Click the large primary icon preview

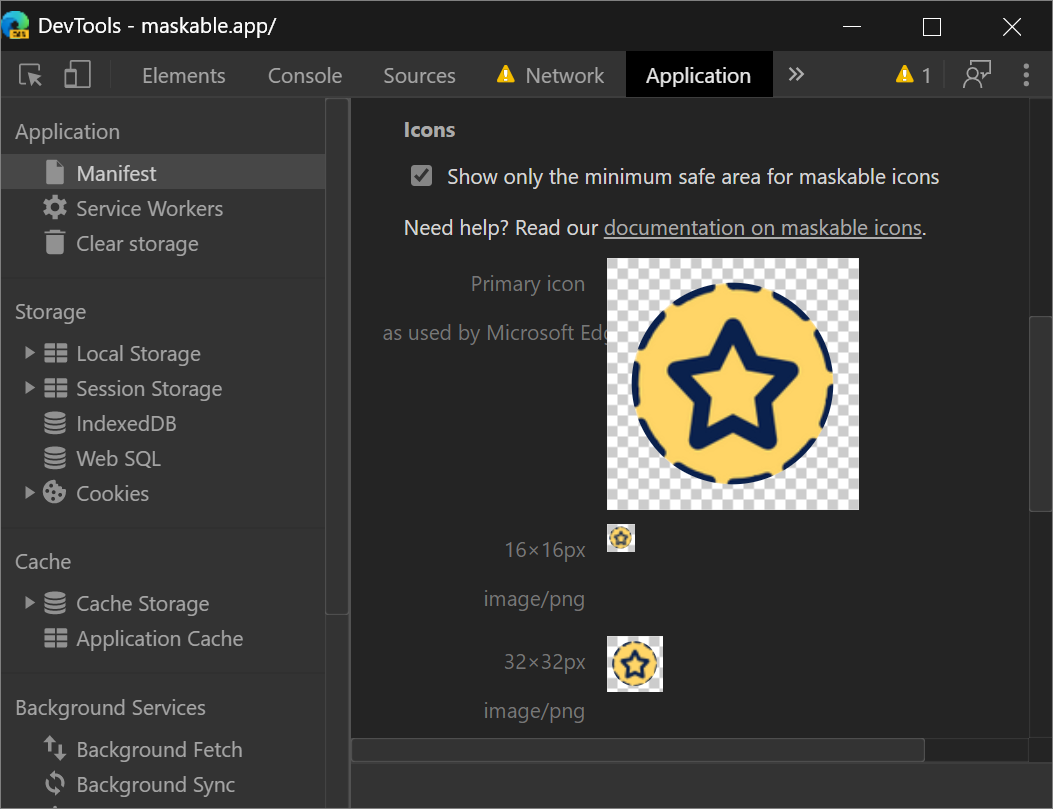coord(733,384)
